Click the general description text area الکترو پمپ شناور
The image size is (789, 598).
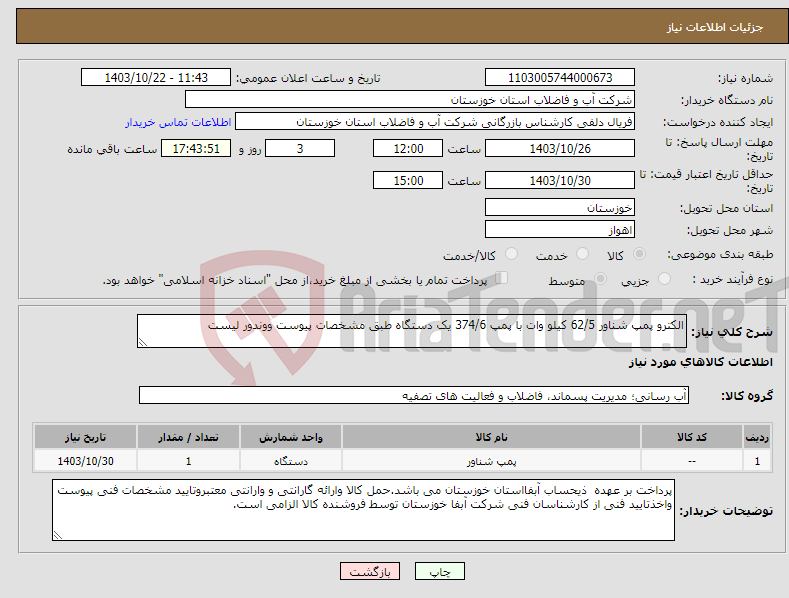pyautogui.click(x=412, y=331)
